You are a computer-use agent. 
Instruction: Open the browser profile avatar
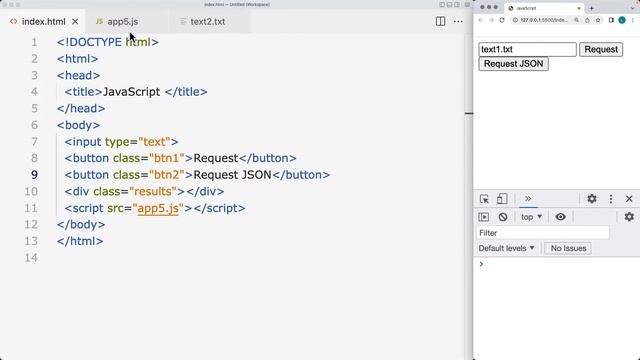pyautogui.click(x=622, y=20)
